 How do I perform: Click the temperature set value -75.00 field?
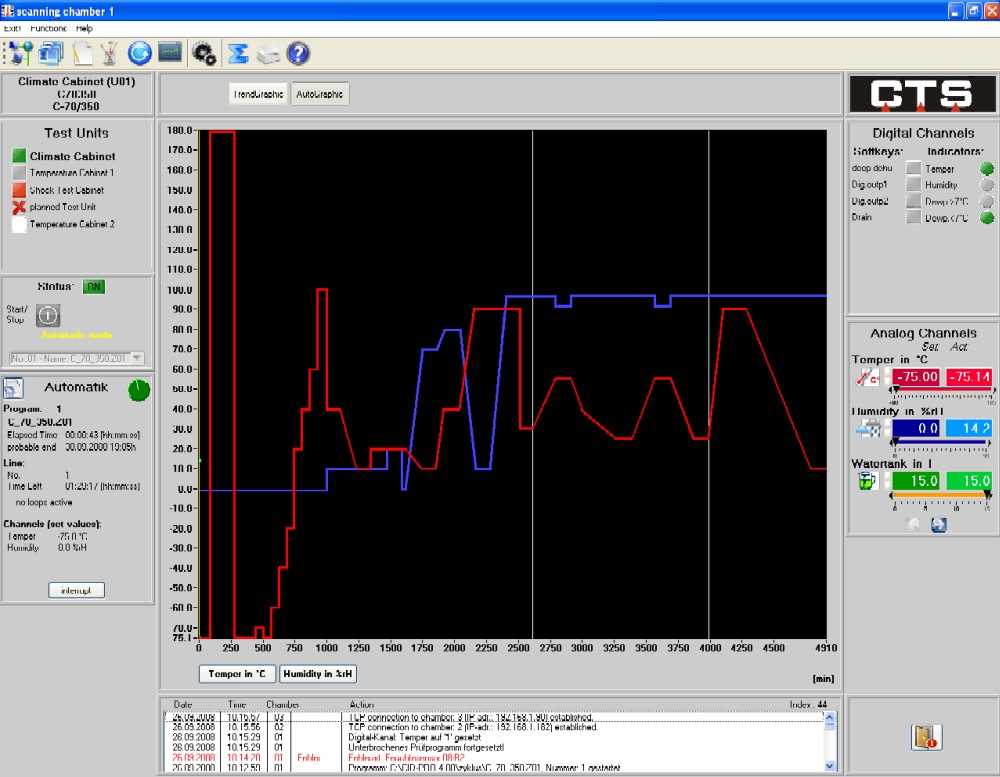coord(916,377)
